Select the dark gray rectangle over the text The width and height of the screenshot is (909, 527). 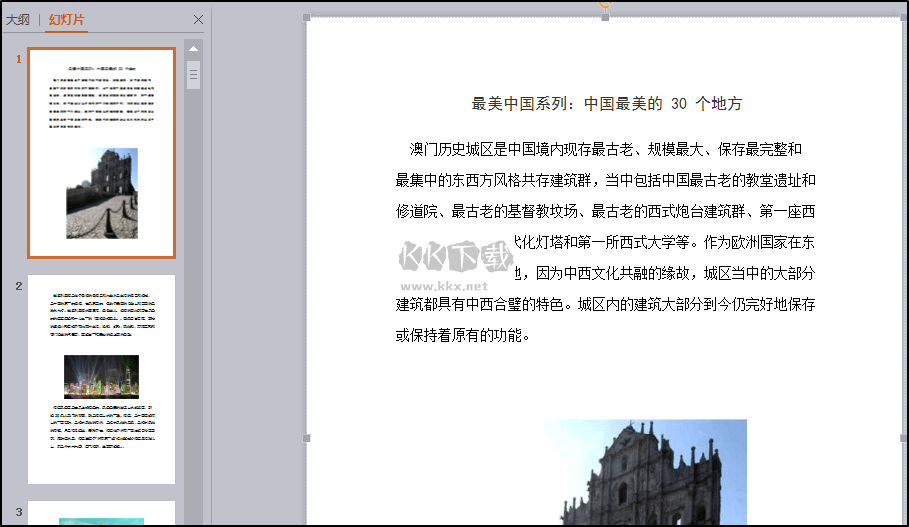pos(456,266)
